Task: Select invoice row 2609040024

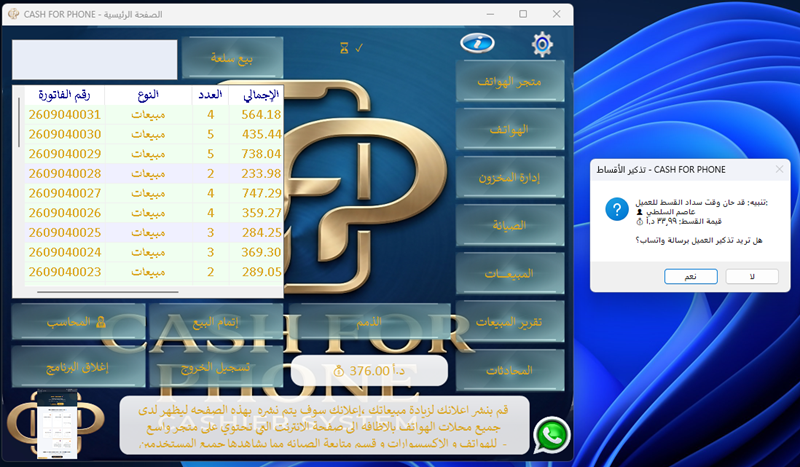Action: tap(154, 252)
